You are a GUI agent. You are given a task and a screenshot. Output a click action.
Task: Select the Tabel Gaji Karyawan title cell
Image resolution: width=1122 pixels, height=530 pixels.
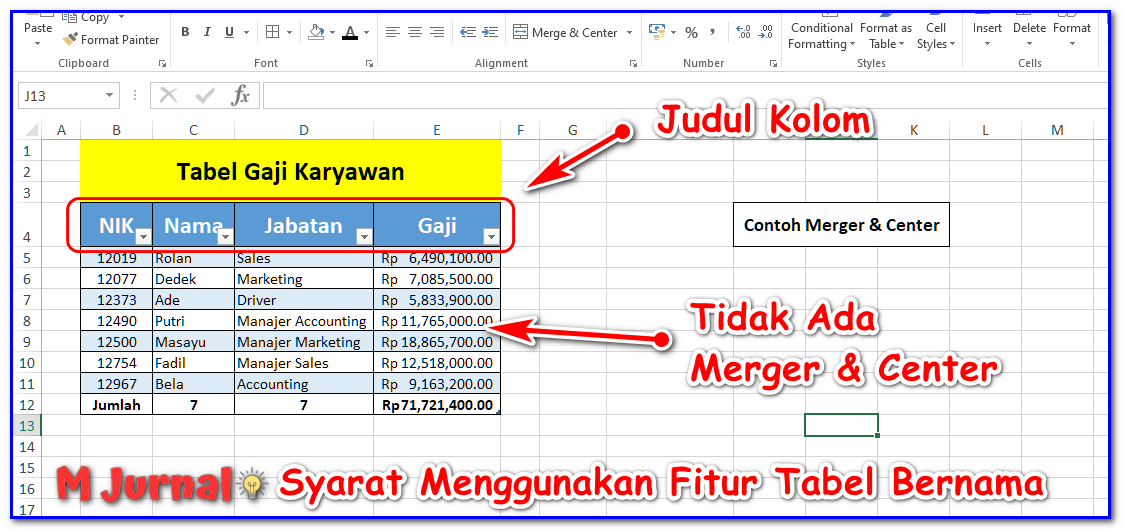click(x=291, y=172)
